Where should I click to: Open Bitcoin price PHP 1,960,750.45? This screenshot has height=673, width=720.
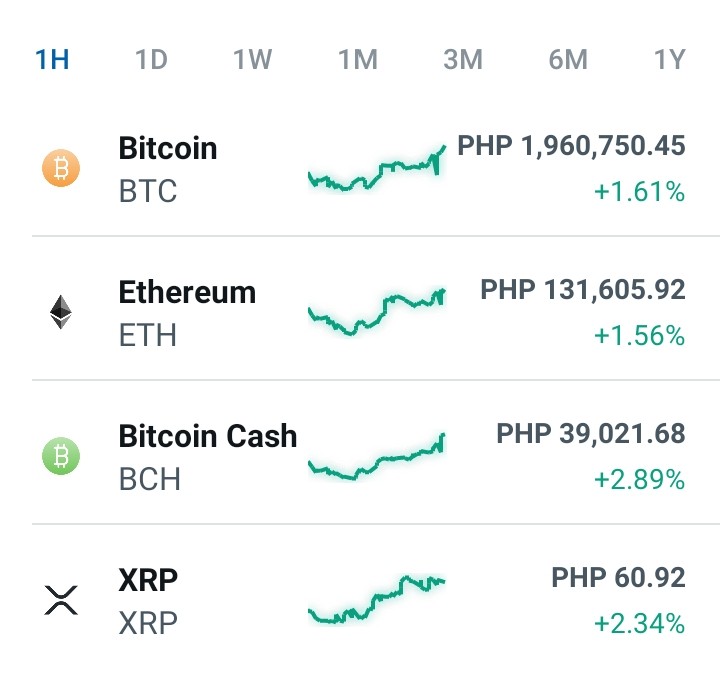click(x=571, y=146)
